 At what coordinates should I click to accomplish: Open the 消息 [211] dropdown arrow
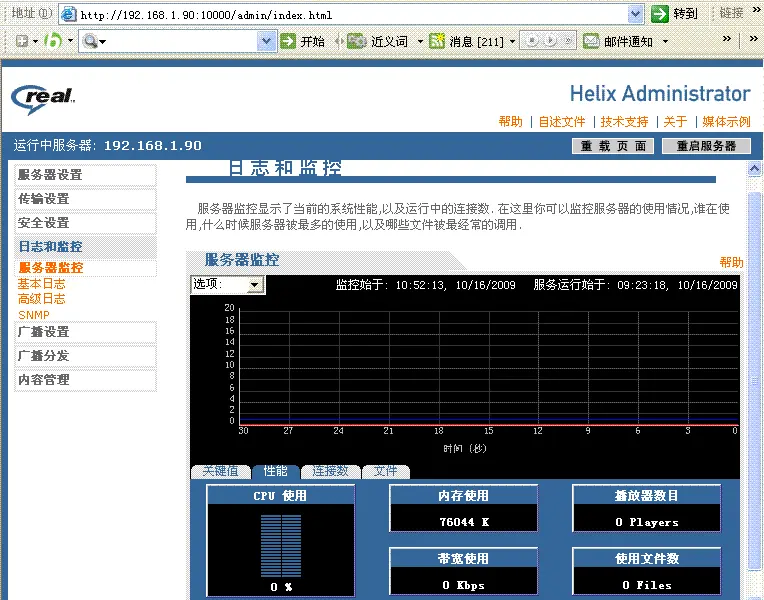512,42
